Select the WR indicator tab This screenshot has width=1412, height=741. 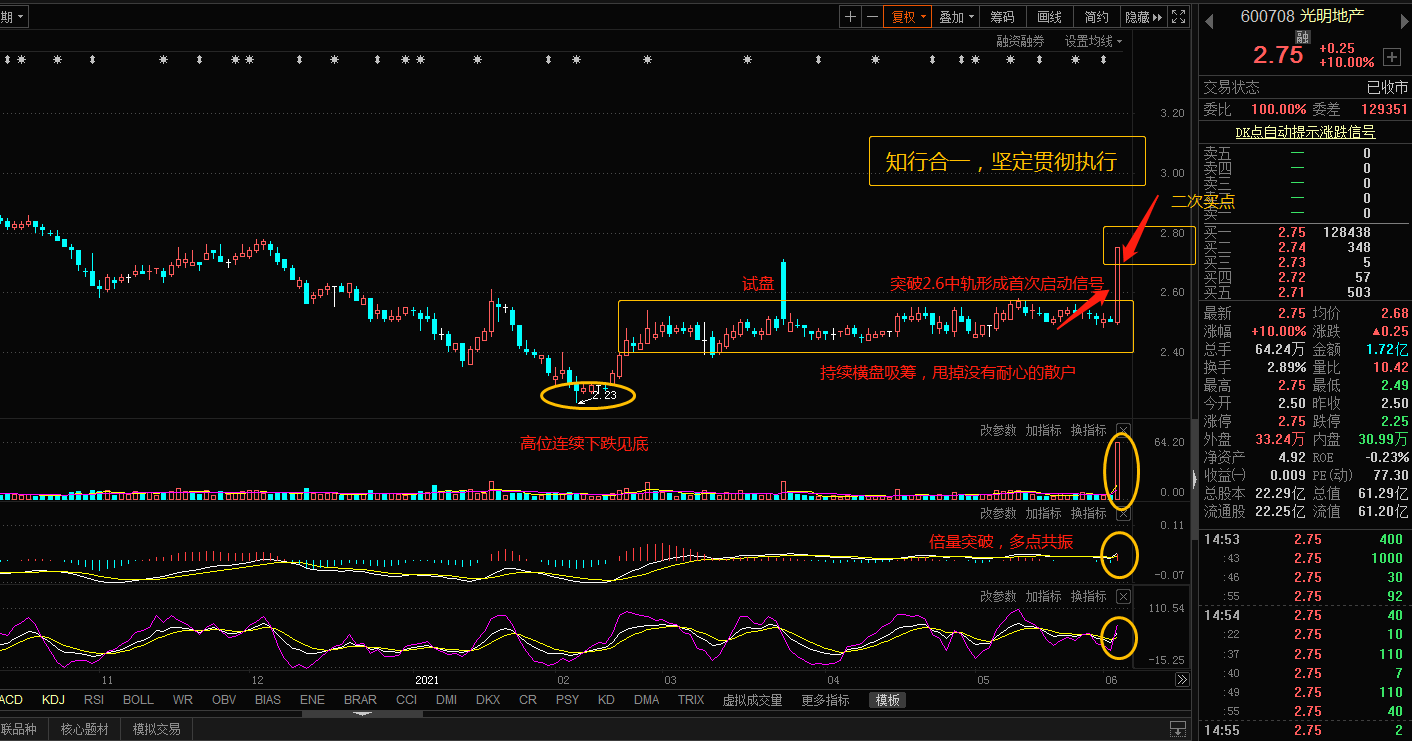(183, 700)
